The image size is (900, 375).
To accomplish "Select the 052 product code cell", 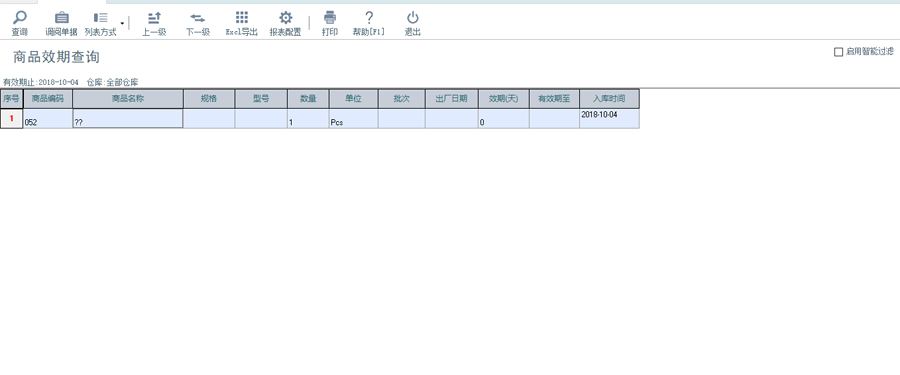I will pos(48,119).
